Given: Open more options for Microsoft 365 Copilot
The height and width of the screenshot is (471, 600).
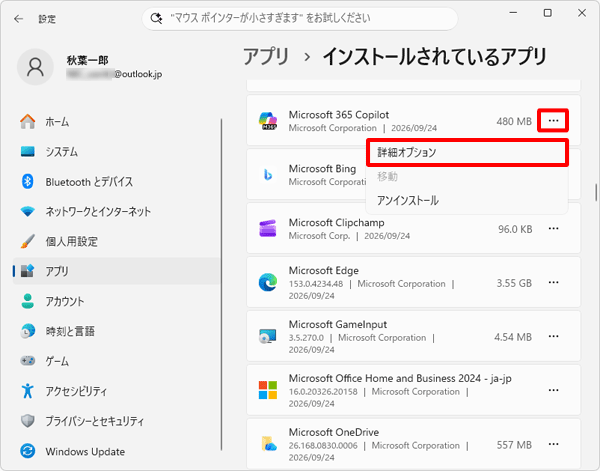Looking at the screenshot, I should coord(553,121).
